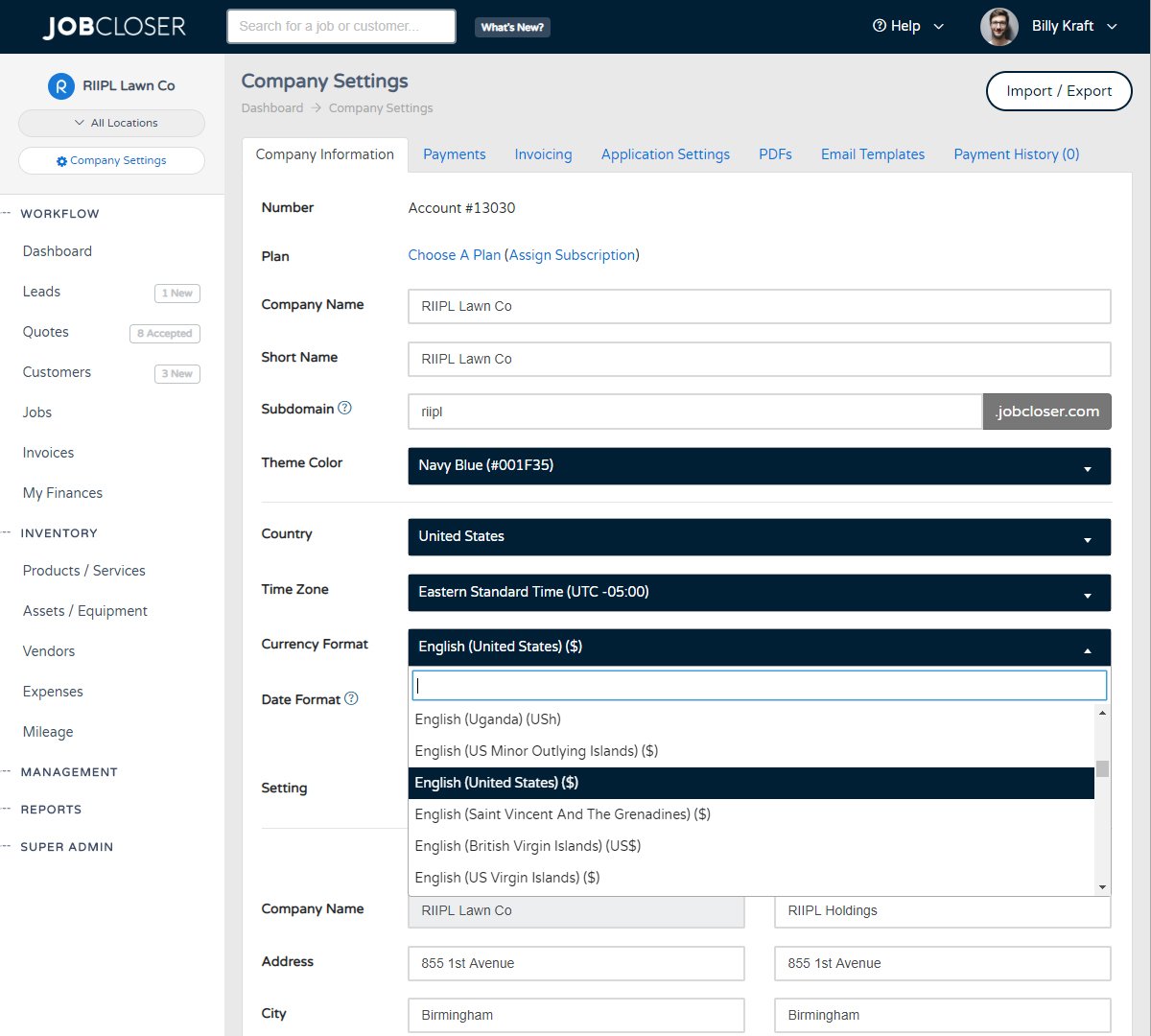
Task: Open Company Settings via gear icon
Action: tap(61, 160)
